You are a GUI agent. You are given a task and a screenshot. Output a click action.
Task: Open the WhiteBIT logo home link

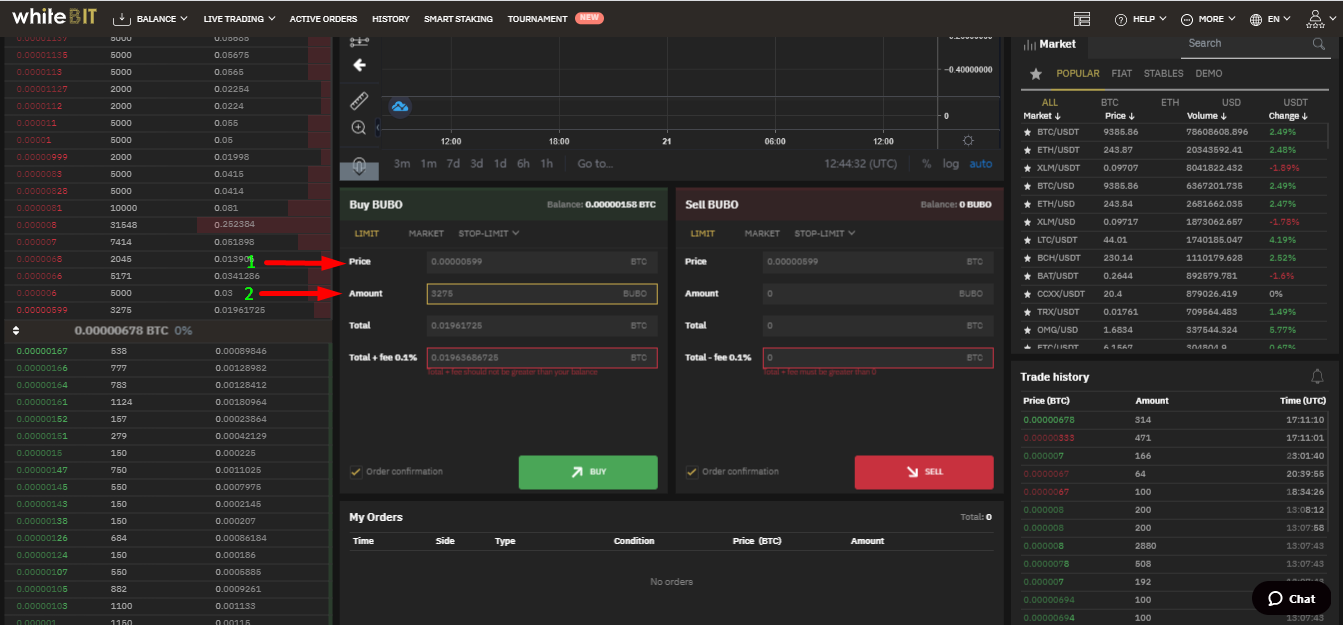click(x=53, y=17)
